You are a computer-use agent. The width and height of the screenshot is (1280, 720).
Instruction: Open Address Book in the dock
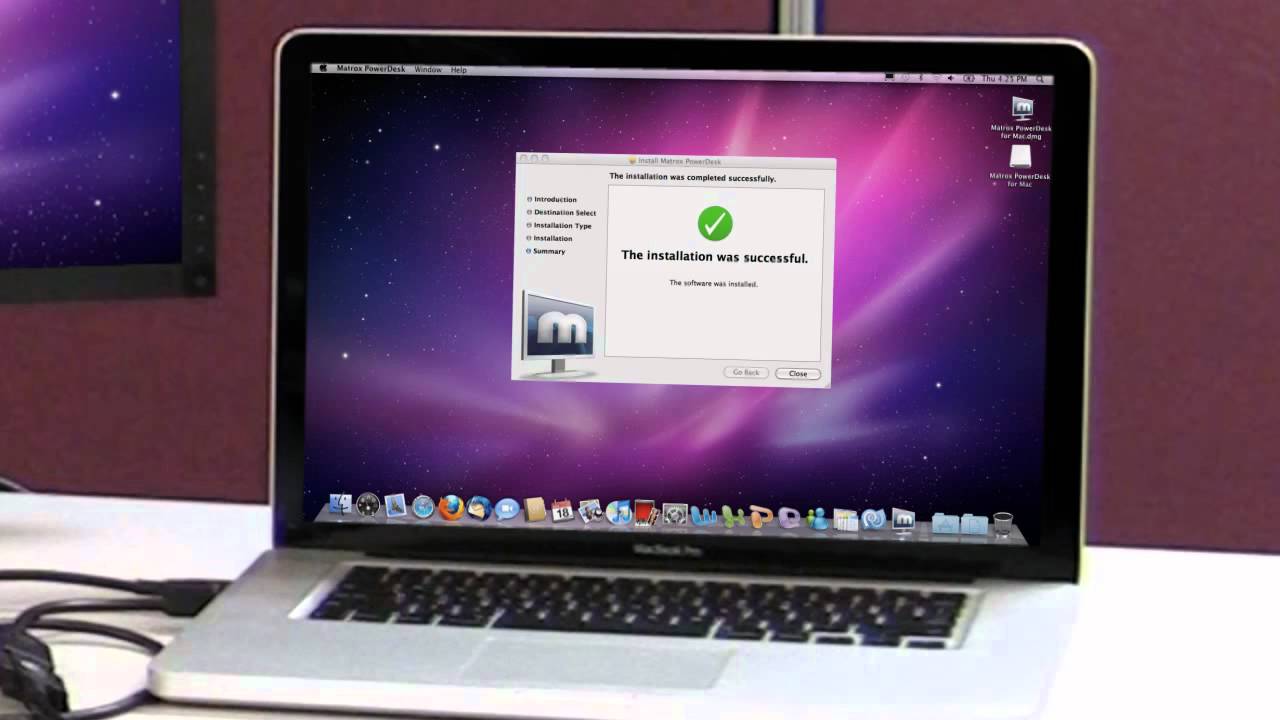coord(535,509)
